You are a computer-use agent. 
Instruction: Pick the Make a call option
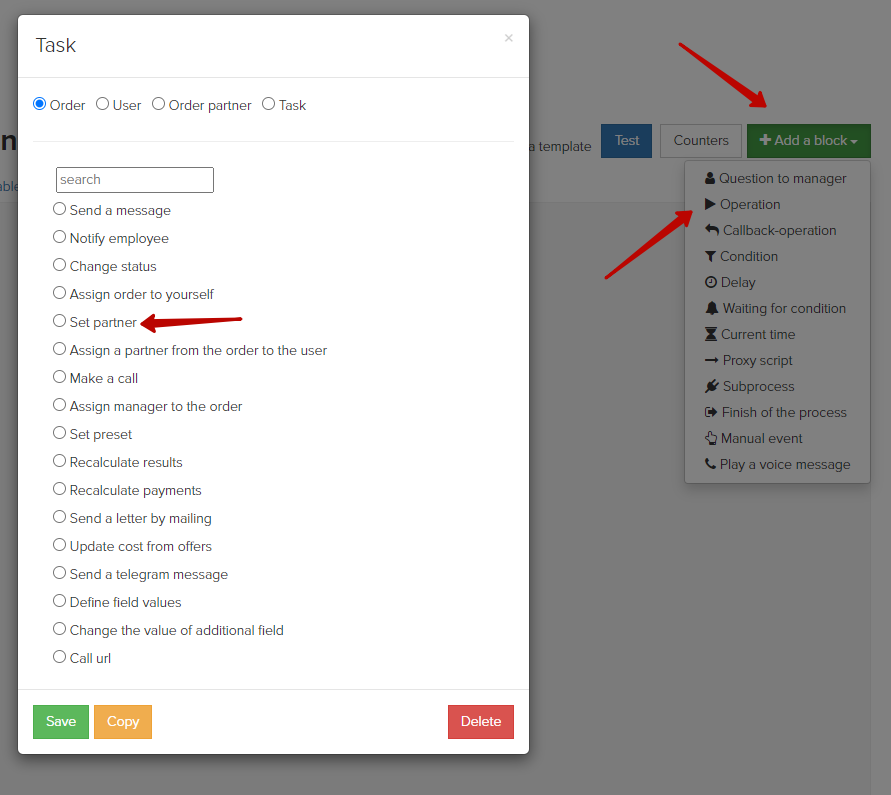[x=59, y=377]
